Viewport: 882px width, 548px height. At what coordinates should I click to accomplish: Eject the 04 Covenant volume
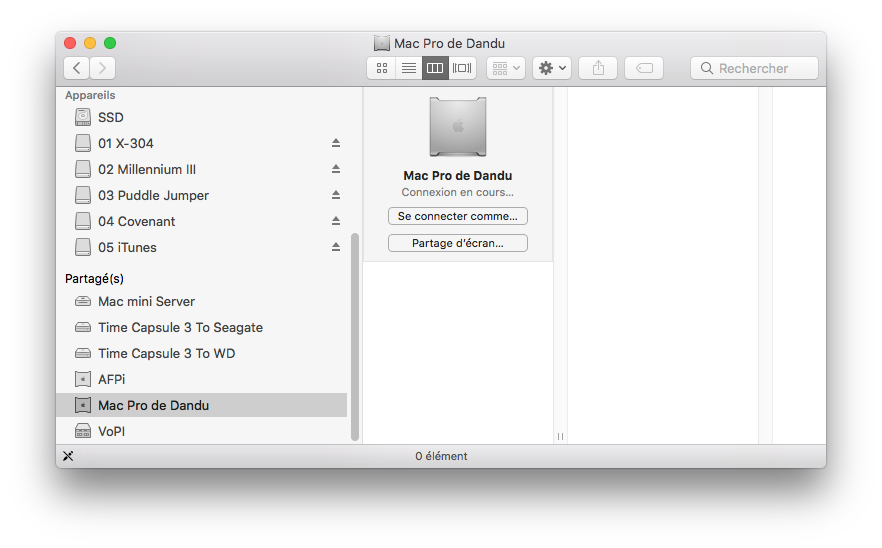tap(336, 221)
